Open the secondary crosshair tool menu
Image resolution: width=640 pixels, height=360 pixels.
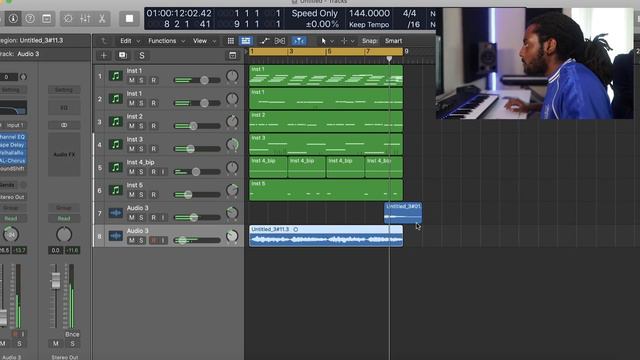347,41
